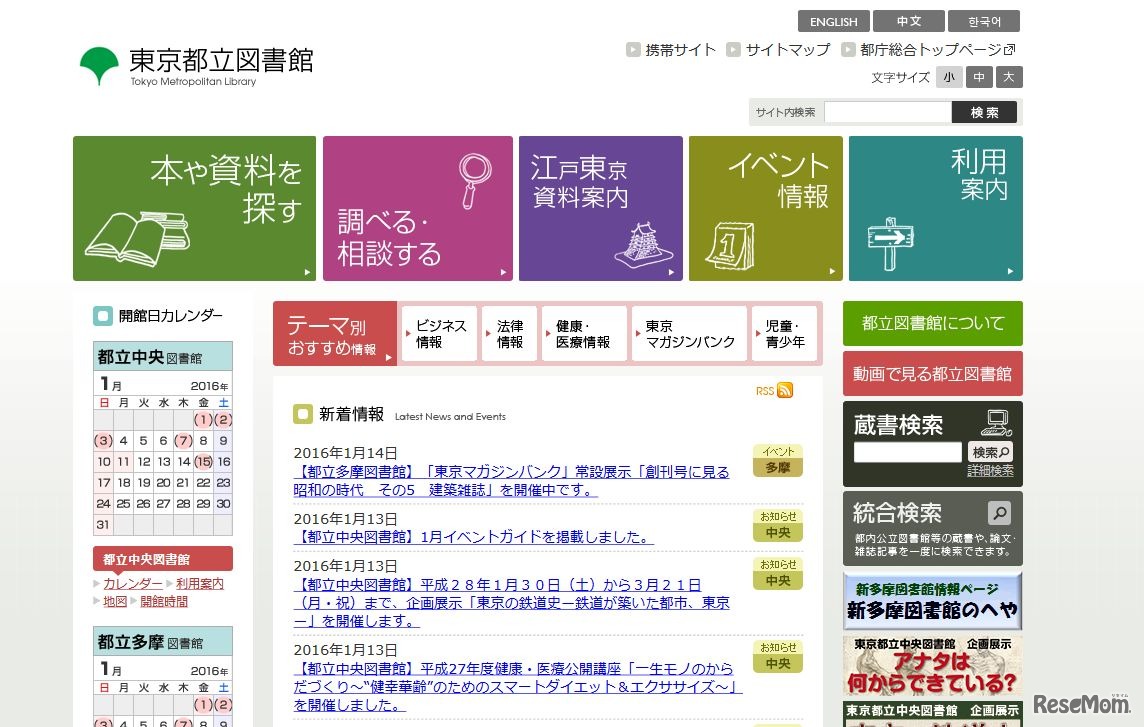Enable small text size with the 小 button
The width and height of the screenshot is (1144, 727).
pyautogui.click(x=948, y=77)
